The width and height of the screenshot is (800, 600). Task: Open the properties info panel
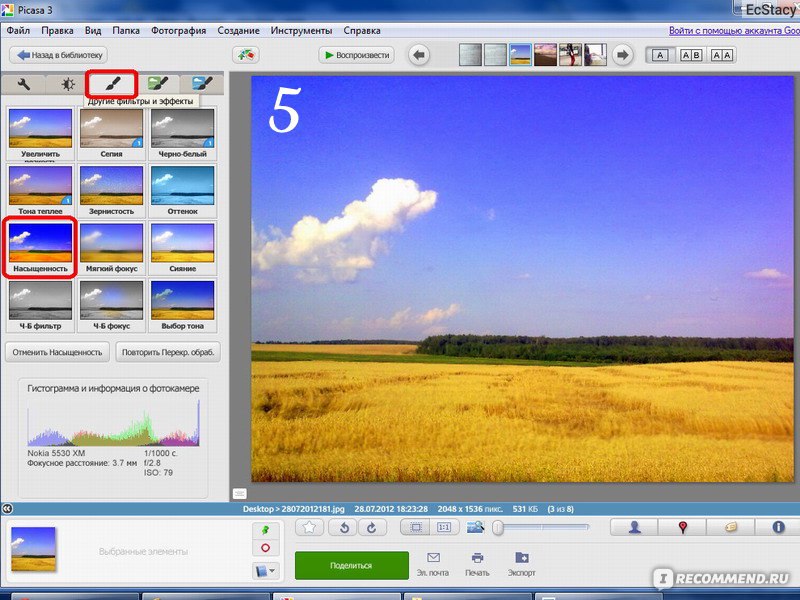(778, 527)
